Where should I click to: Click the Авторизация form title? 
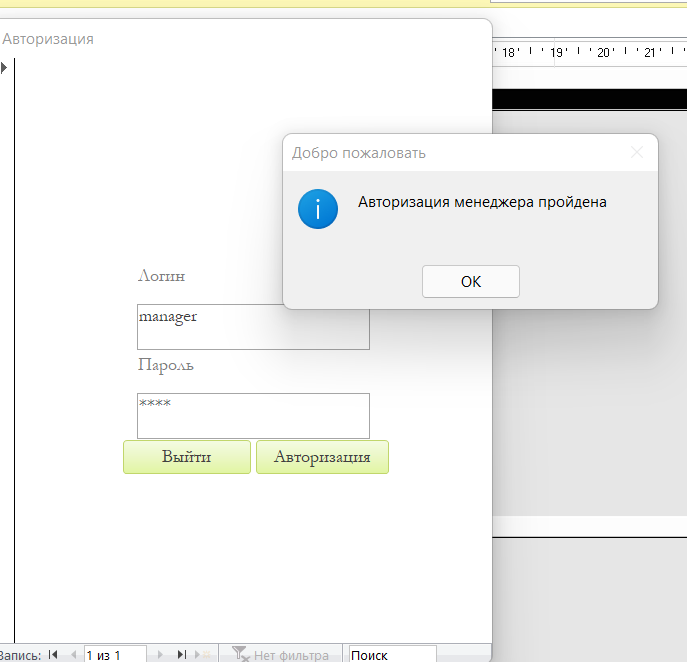[x=48, y=39]
